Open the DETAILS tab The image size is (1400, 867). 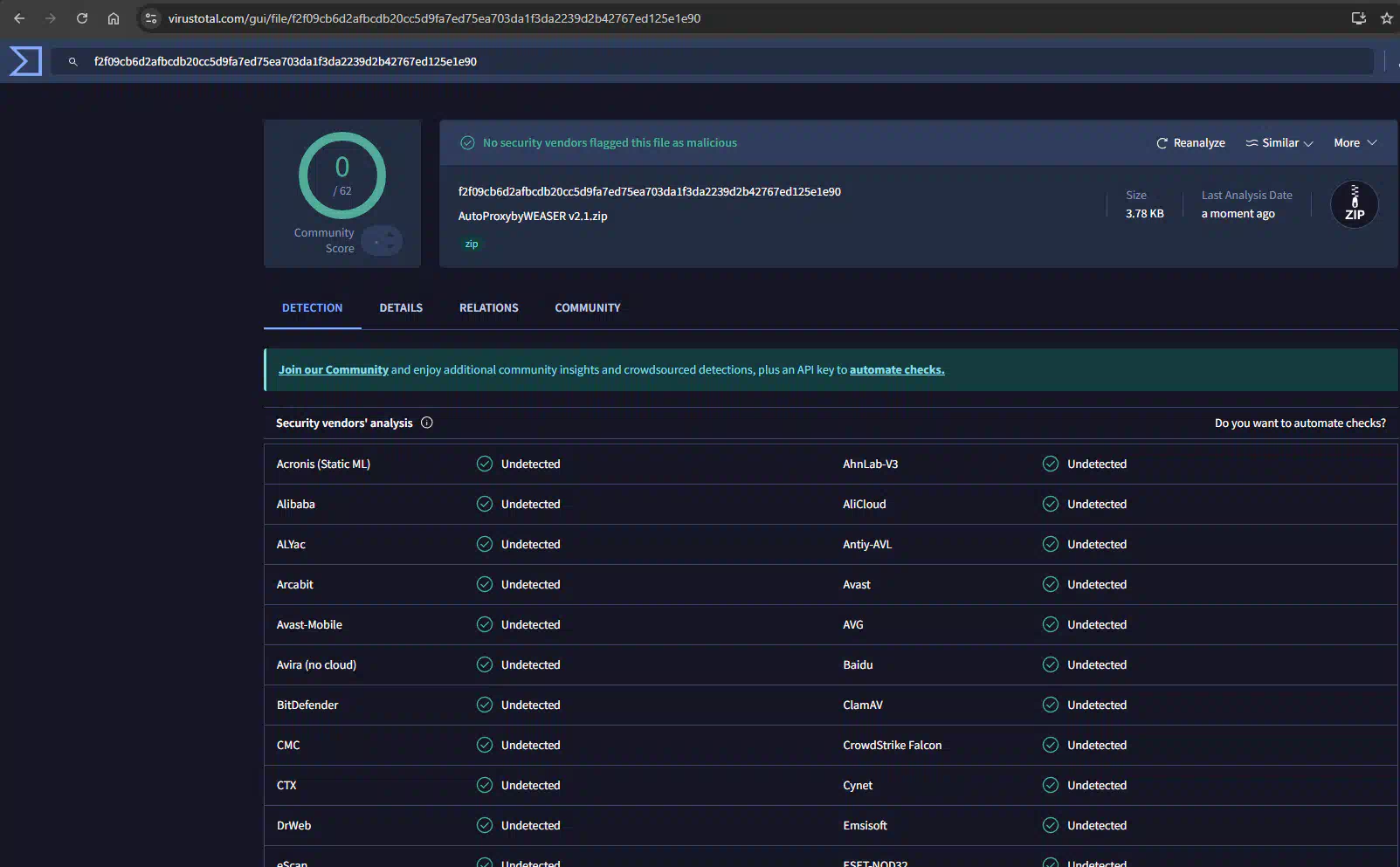(401, 308)
